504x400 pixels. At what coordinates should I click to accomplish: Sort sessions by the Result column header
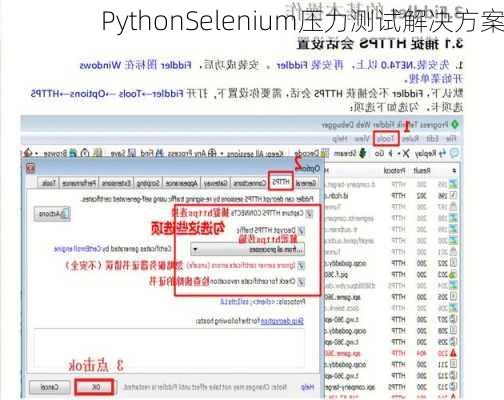[x=421, y=171]
